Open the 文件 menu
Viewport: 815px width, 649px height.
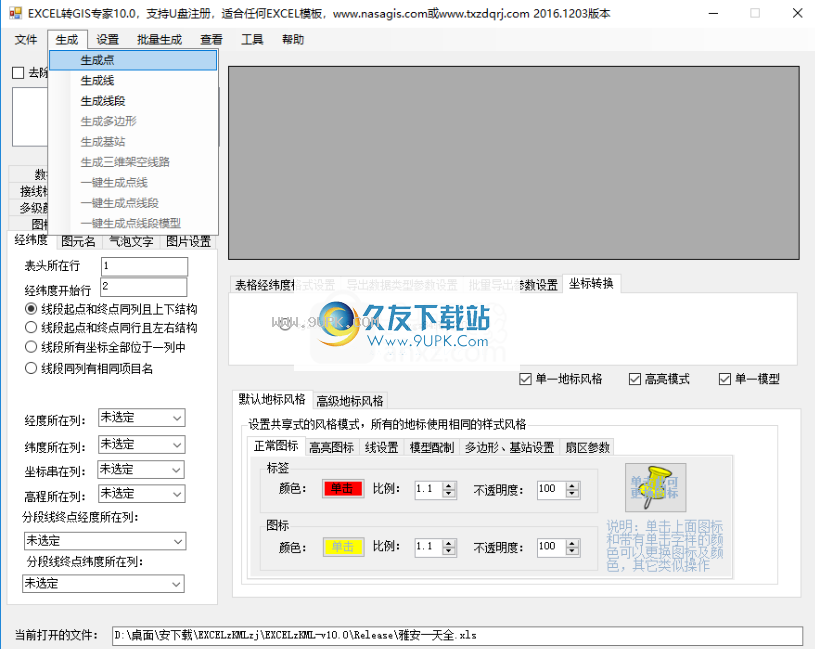(x=25, y=39)
